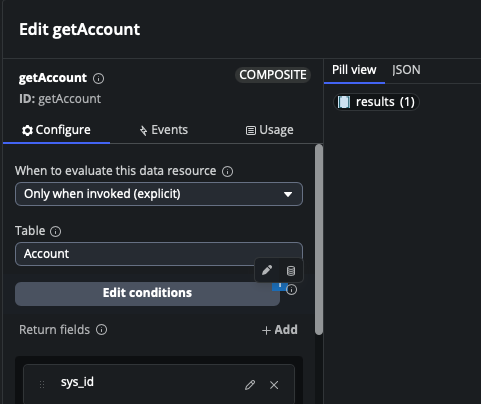Add a new return field
The height and width of the screenshot is (404, 481).
pyautogui.click(x=279, y=330)
